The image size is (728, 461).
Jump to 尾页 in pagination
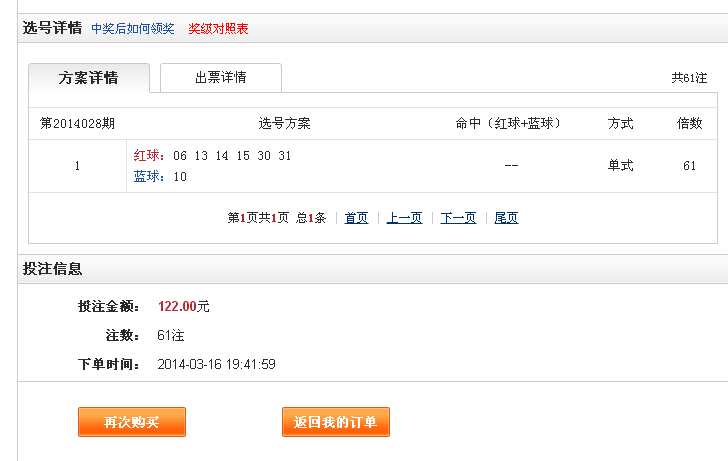tap(506, 218)
